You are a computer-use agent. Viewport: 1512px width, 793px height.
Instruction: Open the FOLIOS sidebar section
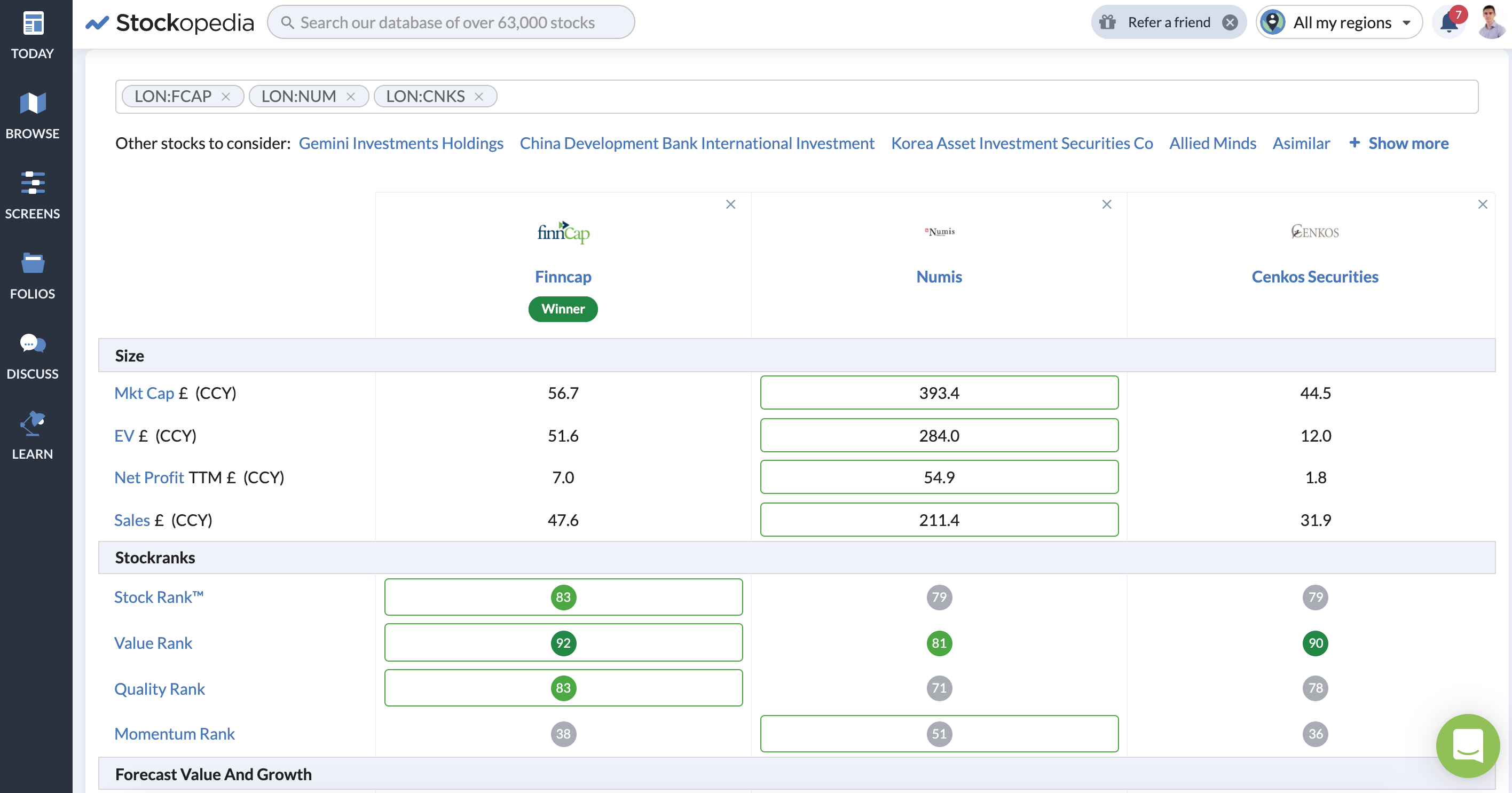click(32, 276)
